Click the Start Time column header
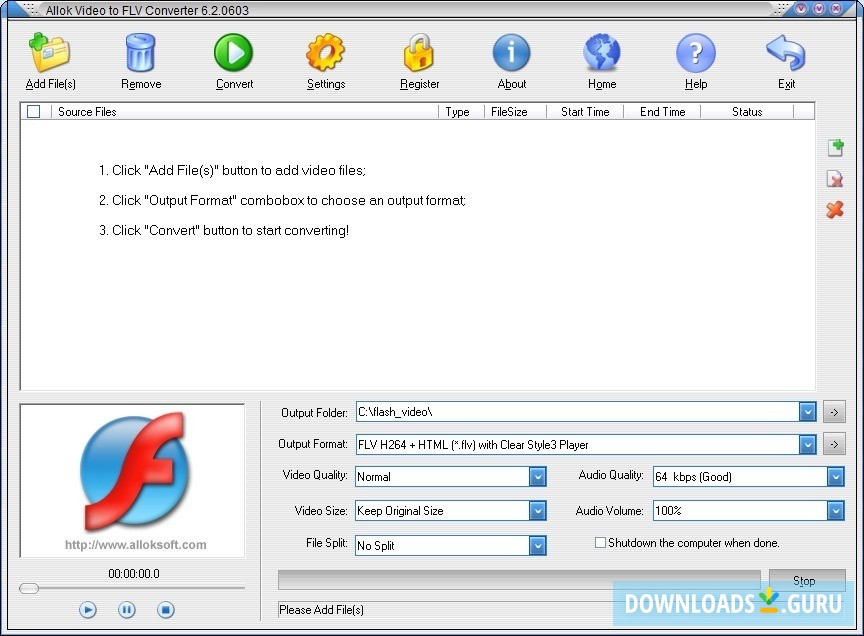Screen dimensions: 864x636 click(x=585, y=111)
